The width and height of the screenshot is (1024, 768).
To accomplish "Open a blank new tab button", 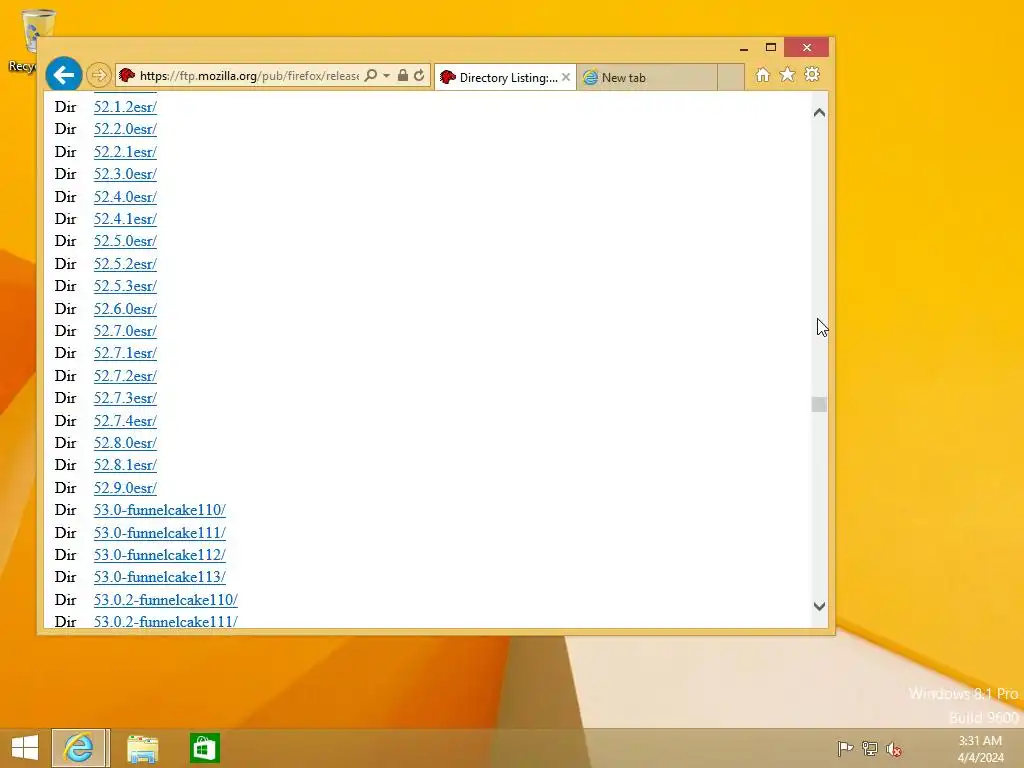I will [x=731, y=77].
